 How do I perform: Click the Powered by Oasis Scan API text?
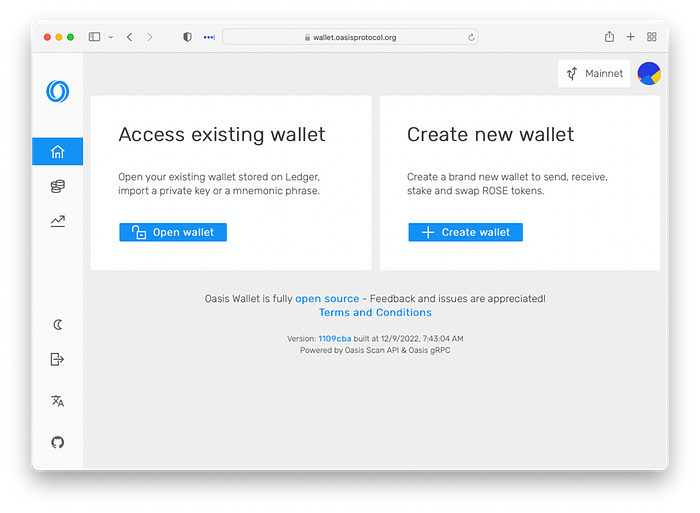point(375,350)
